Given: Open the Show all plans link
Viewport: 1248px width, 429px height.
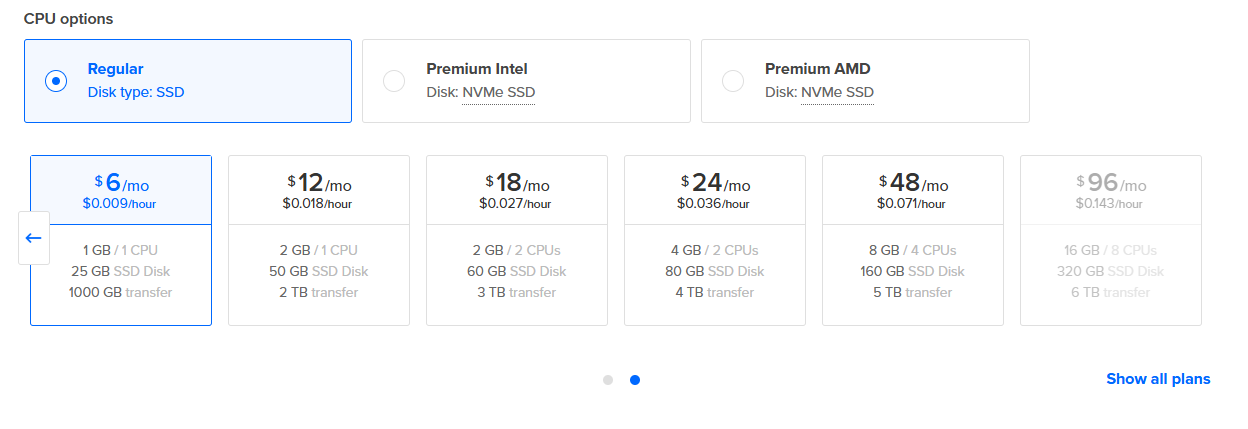Looking at the screenshot, I should tap(1158, 379).
